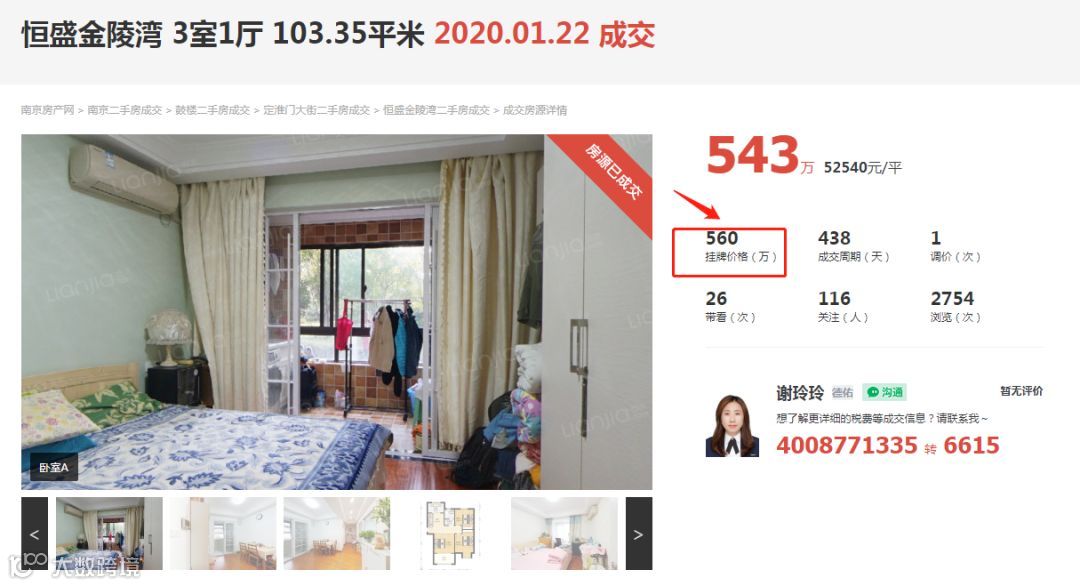Select the dining room thumbnail
1080x586 pixels.
[223, 534]
